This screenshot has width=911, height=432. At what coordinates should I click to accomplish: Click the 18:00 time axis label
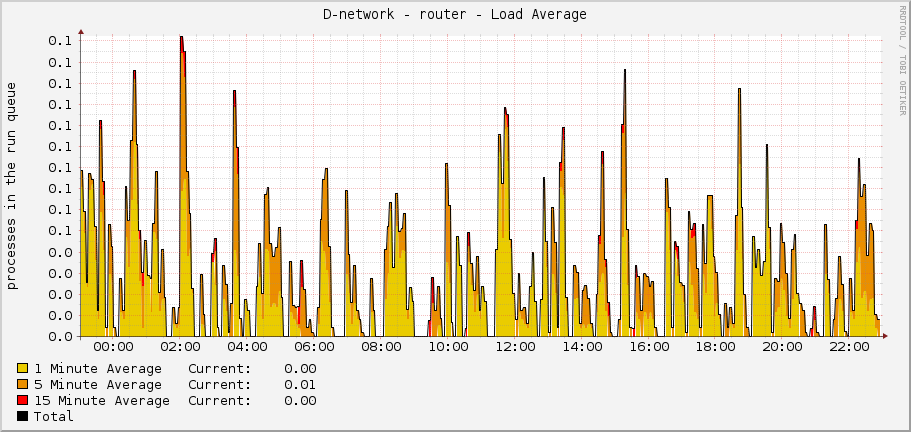716,347
